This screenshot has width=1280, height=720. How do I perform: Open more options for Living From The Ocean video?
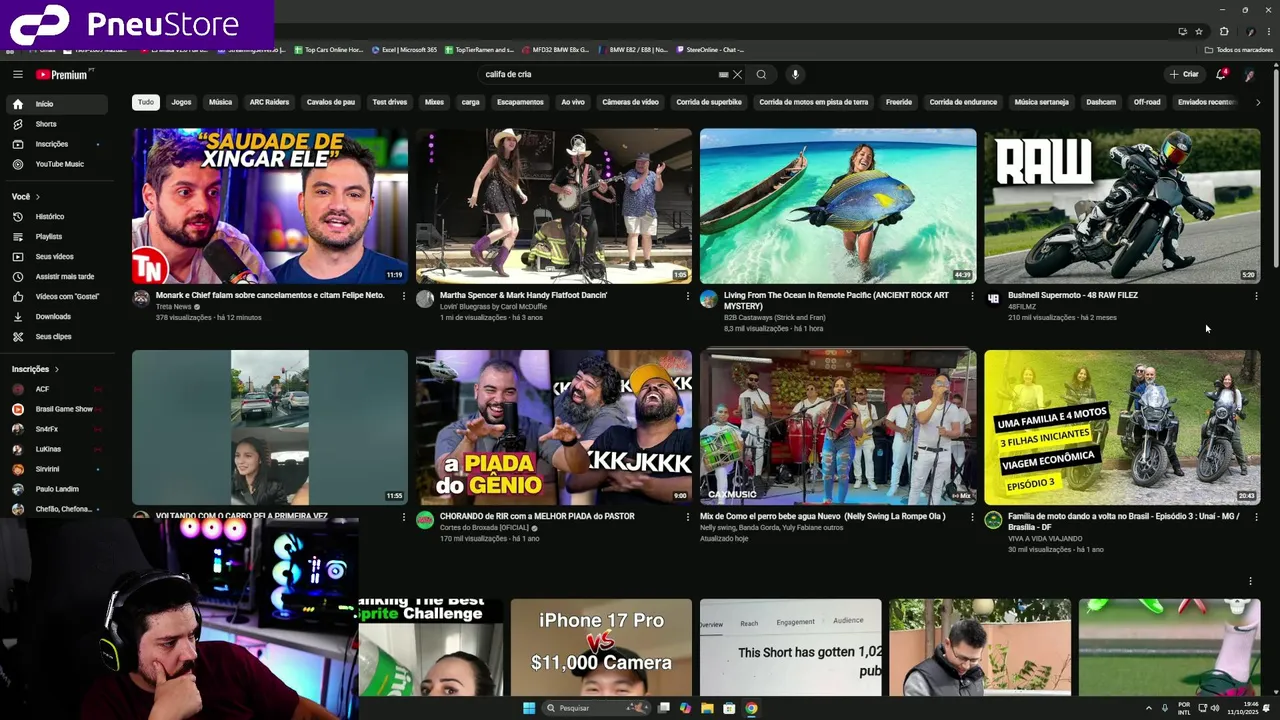click(972, 296)
